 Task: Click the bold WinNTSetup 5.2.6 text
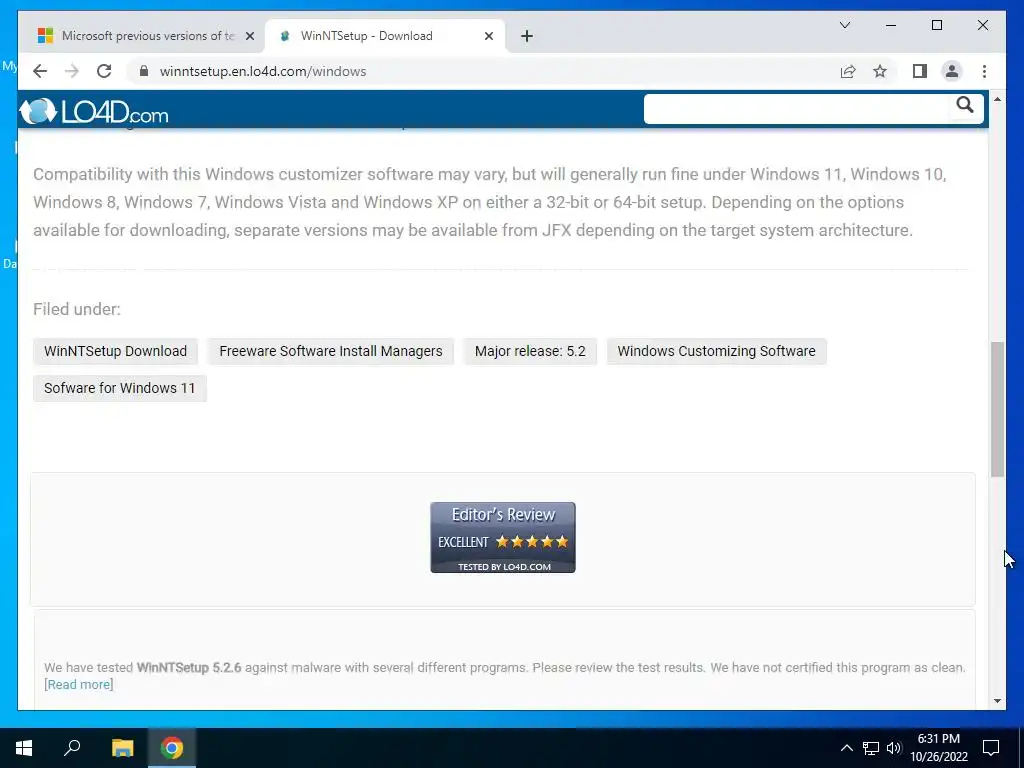click(189, 667)
